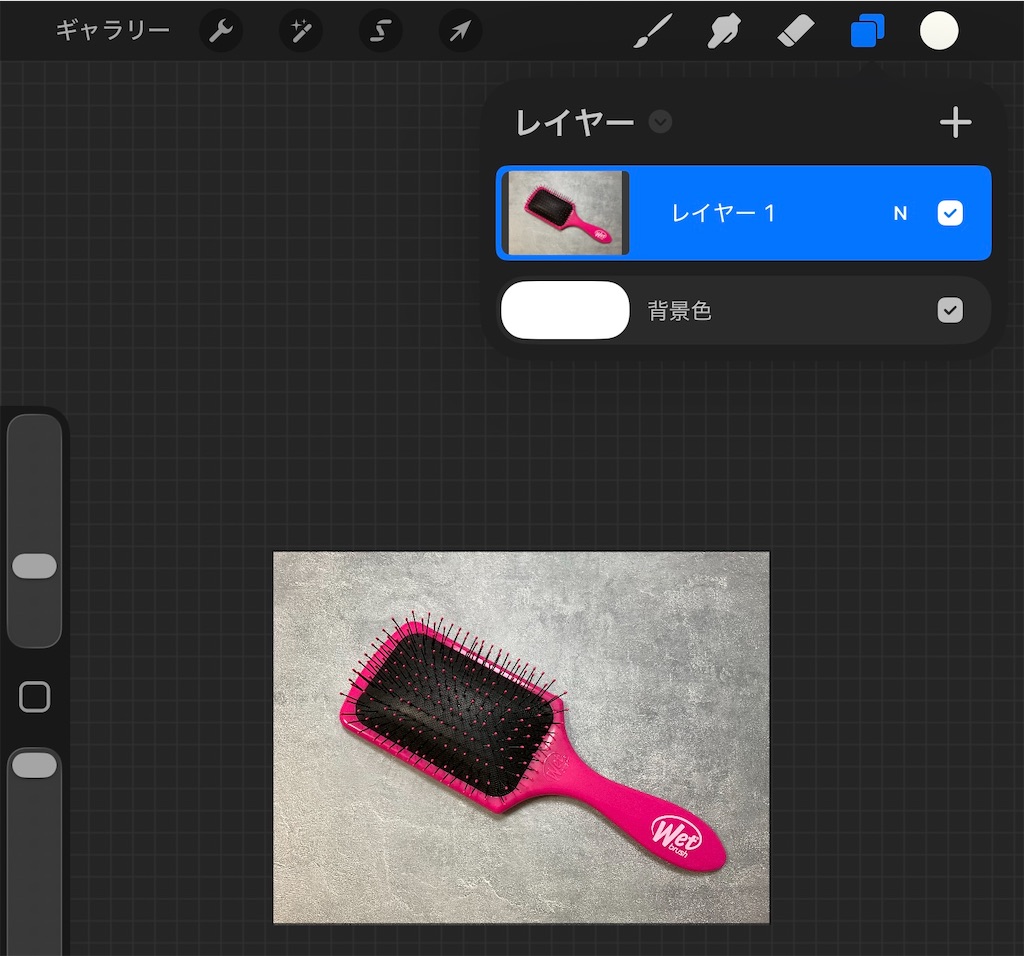The image size is (1024, 956).
Task: Add a new layer with plus button
Action: coord(955,122)
